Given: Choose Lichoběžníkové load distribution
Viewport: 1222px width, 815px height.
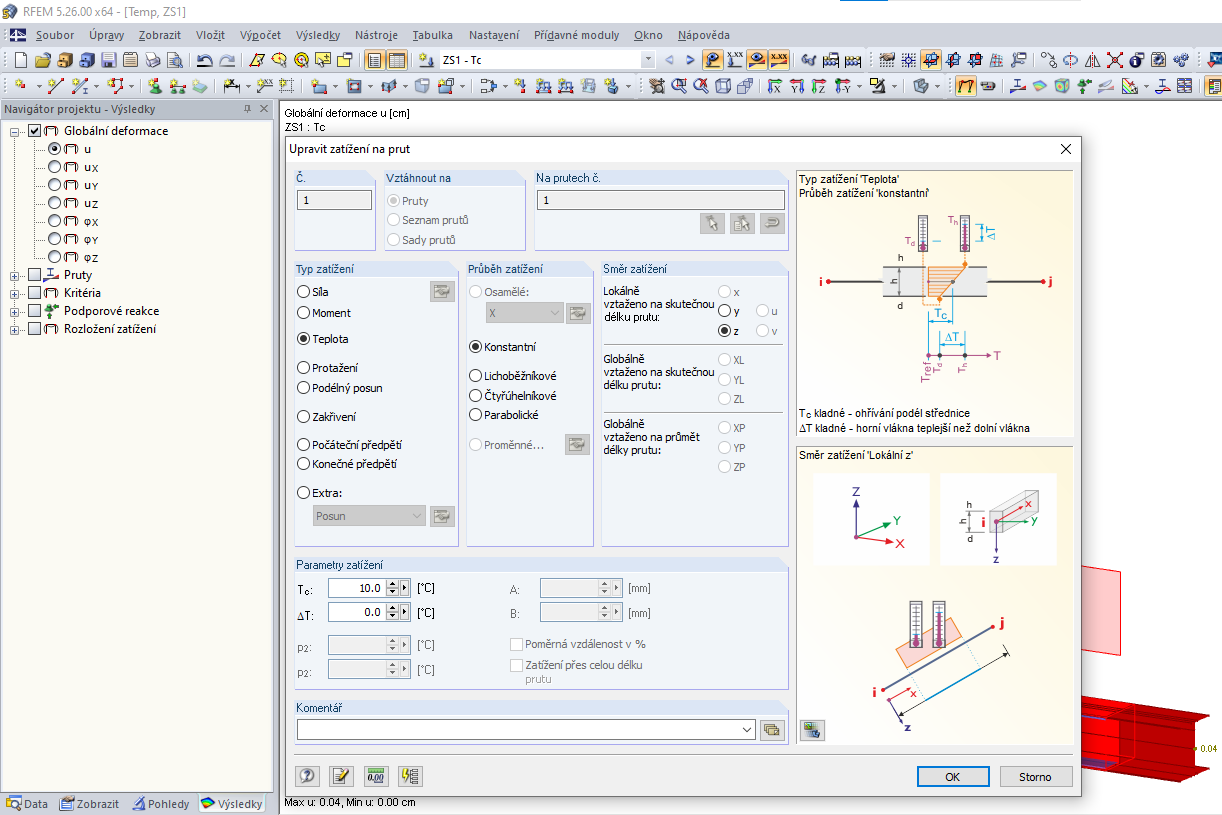Looking at the screenshot, I should pyautogui.click(x=476, y=376).
